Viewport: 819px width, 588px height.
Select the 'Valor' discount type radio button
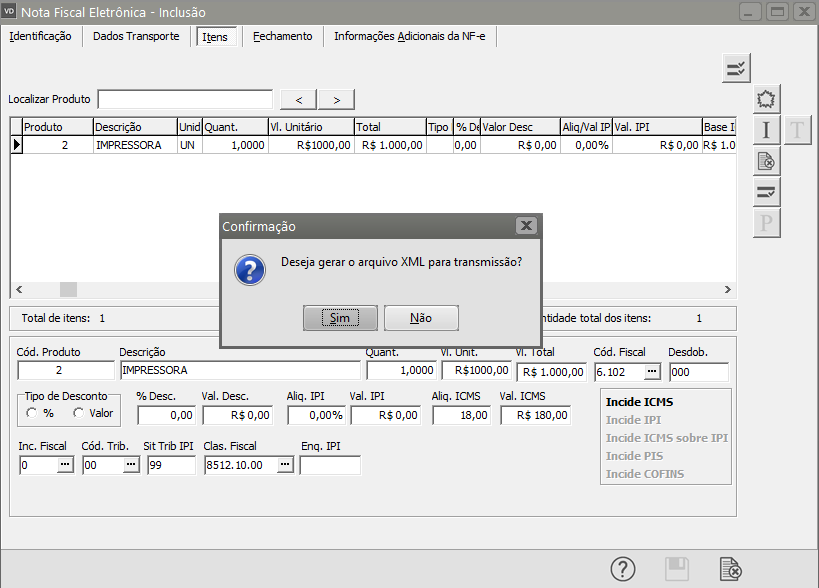(79, 413)
